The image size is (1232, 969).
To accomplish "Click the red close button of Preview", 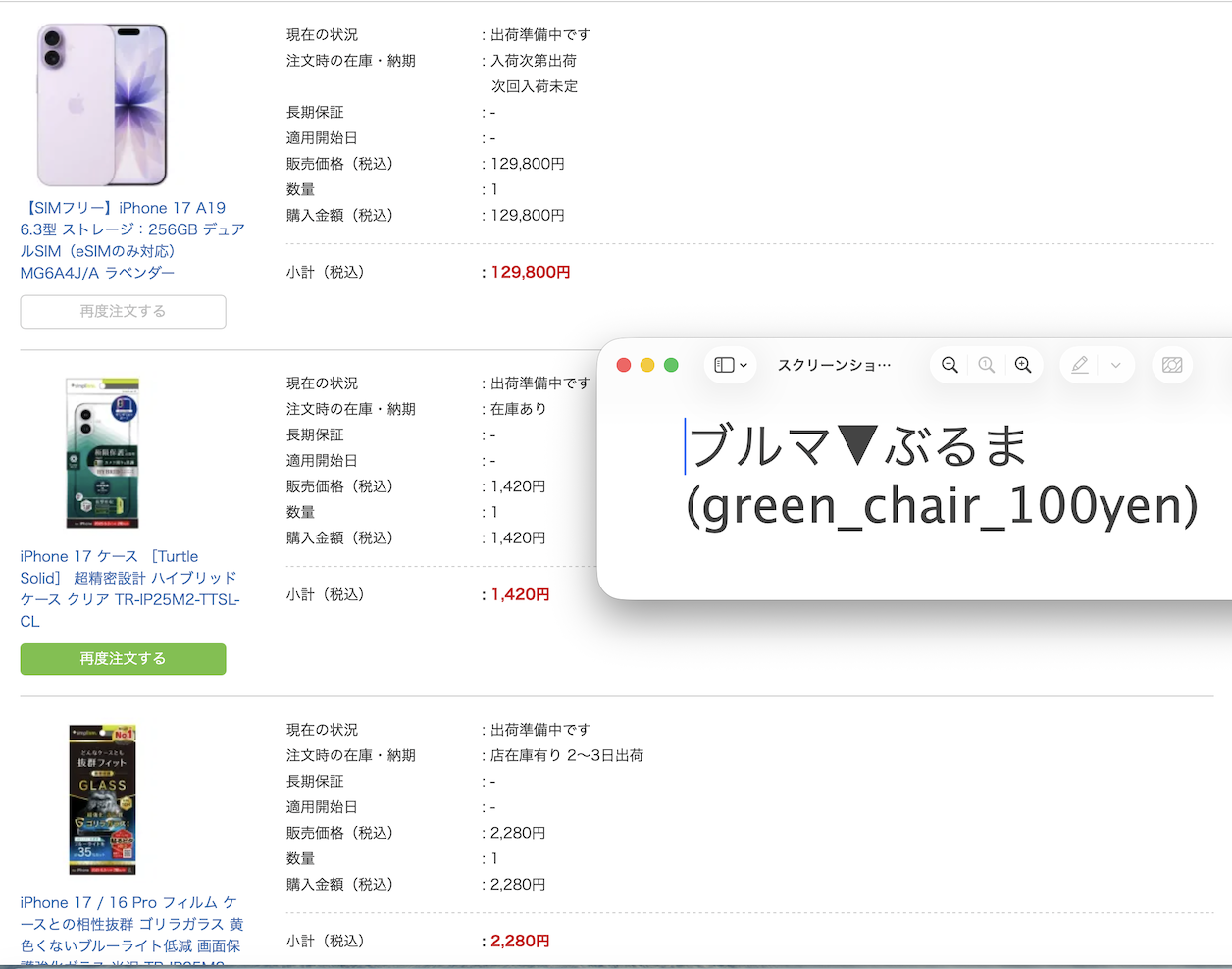I will pos(623,365).
